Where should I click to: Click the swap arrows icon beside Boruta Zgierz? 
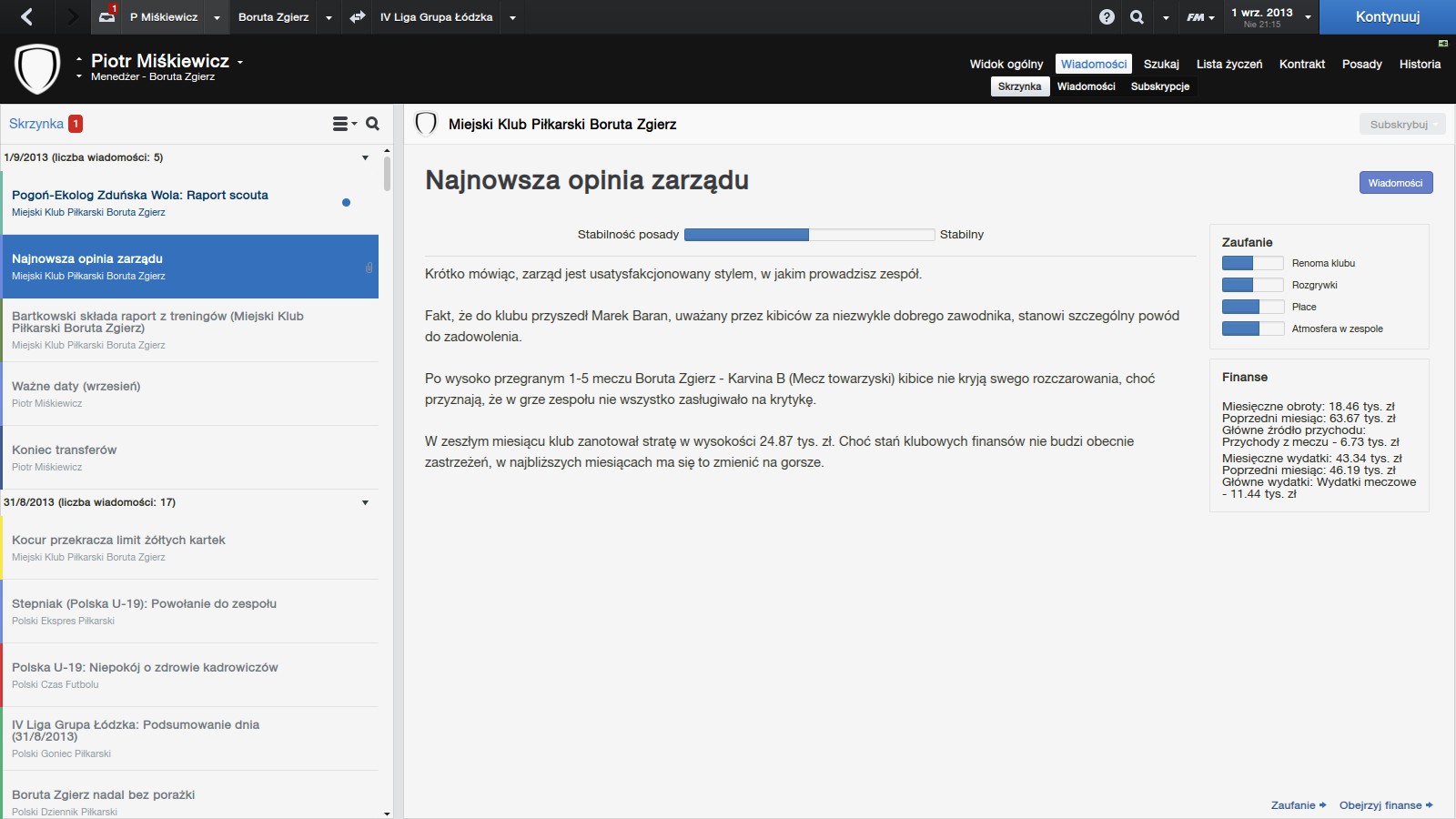click(358, 16)
